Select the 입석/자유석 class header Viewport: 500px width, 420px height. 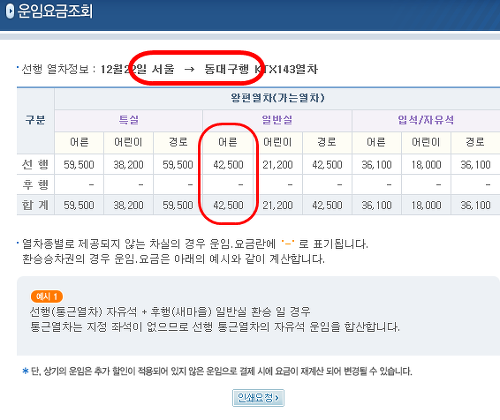pyautogui.click(x=426, y=120)
